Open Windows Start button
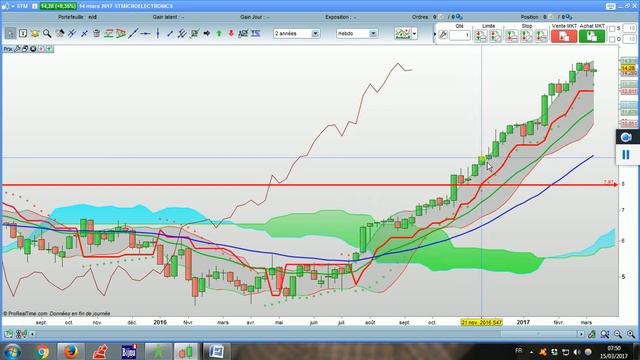Image resolution: width=640 pixels, height=360 pixels. 12,352
